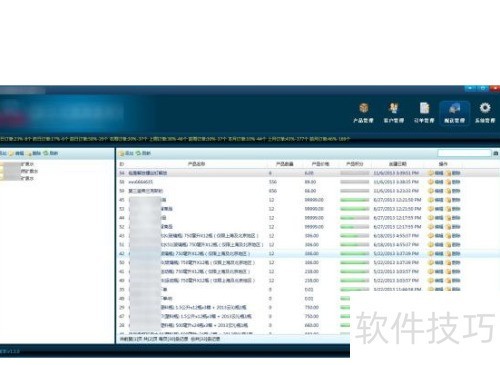
Task: Select the third folder in category tree
Action: coord(17,178)
